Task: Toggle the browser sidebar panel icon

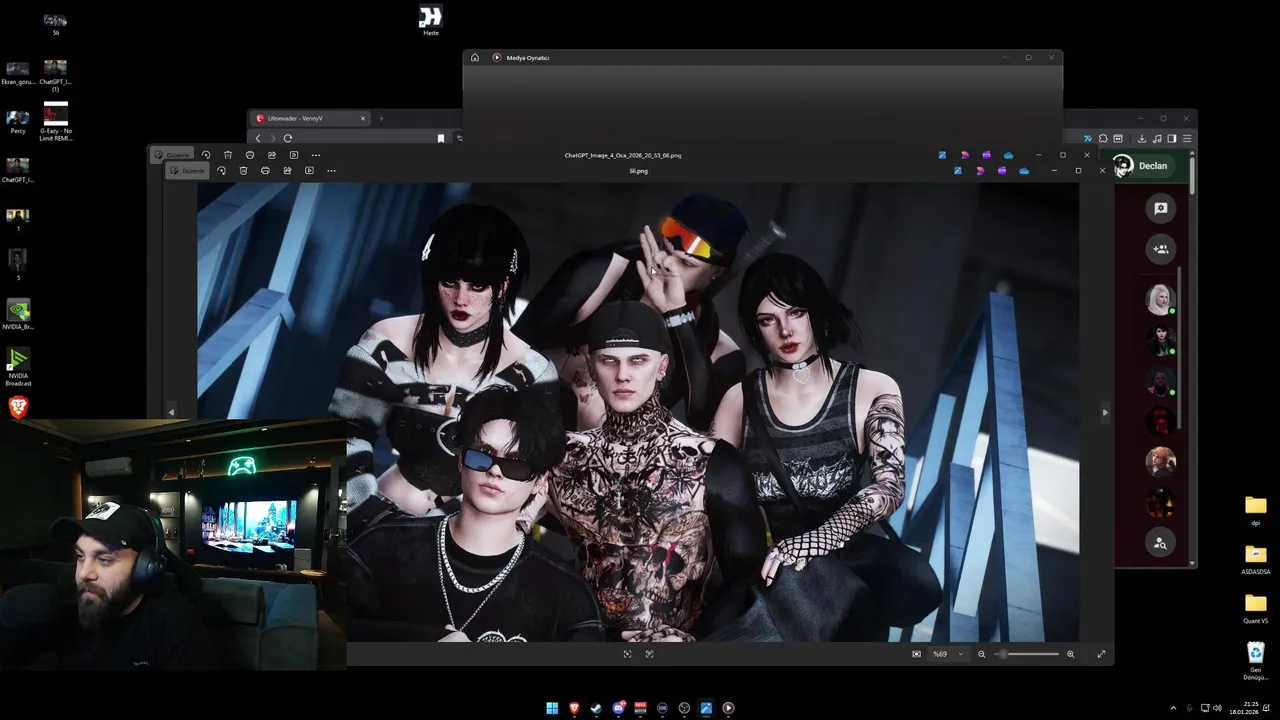Action: pyautogui.click(x=1172, y=138)
